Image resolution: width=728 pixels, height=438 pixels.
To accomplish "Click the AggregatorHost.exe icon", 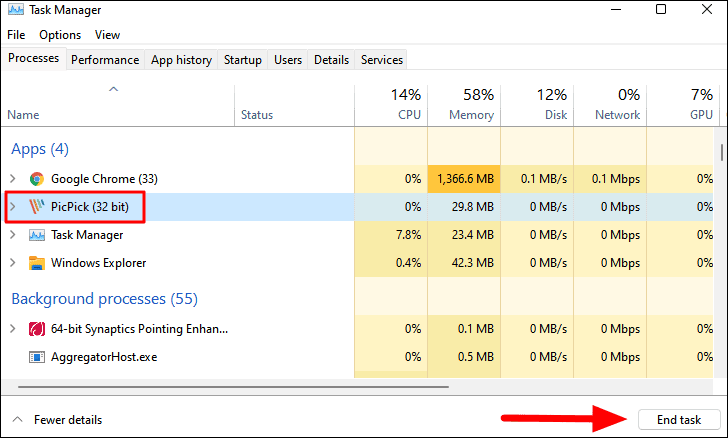I will [x=37, y=357].
